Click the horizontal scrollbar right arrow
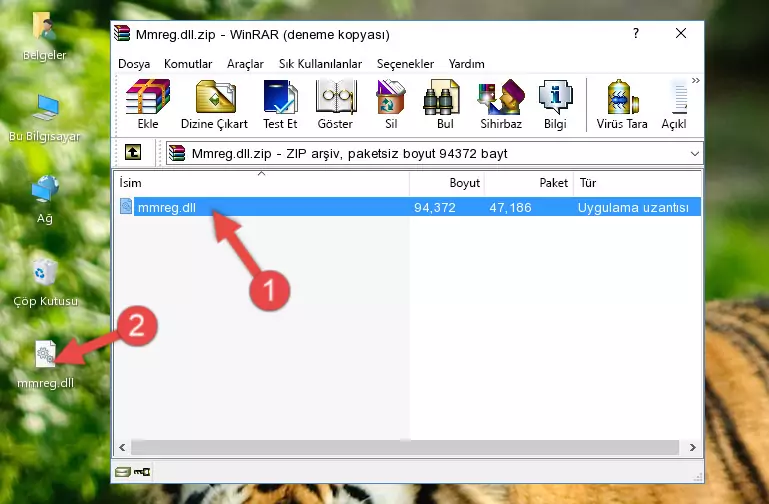The image size is (769, 504). [x=692, y=447]
